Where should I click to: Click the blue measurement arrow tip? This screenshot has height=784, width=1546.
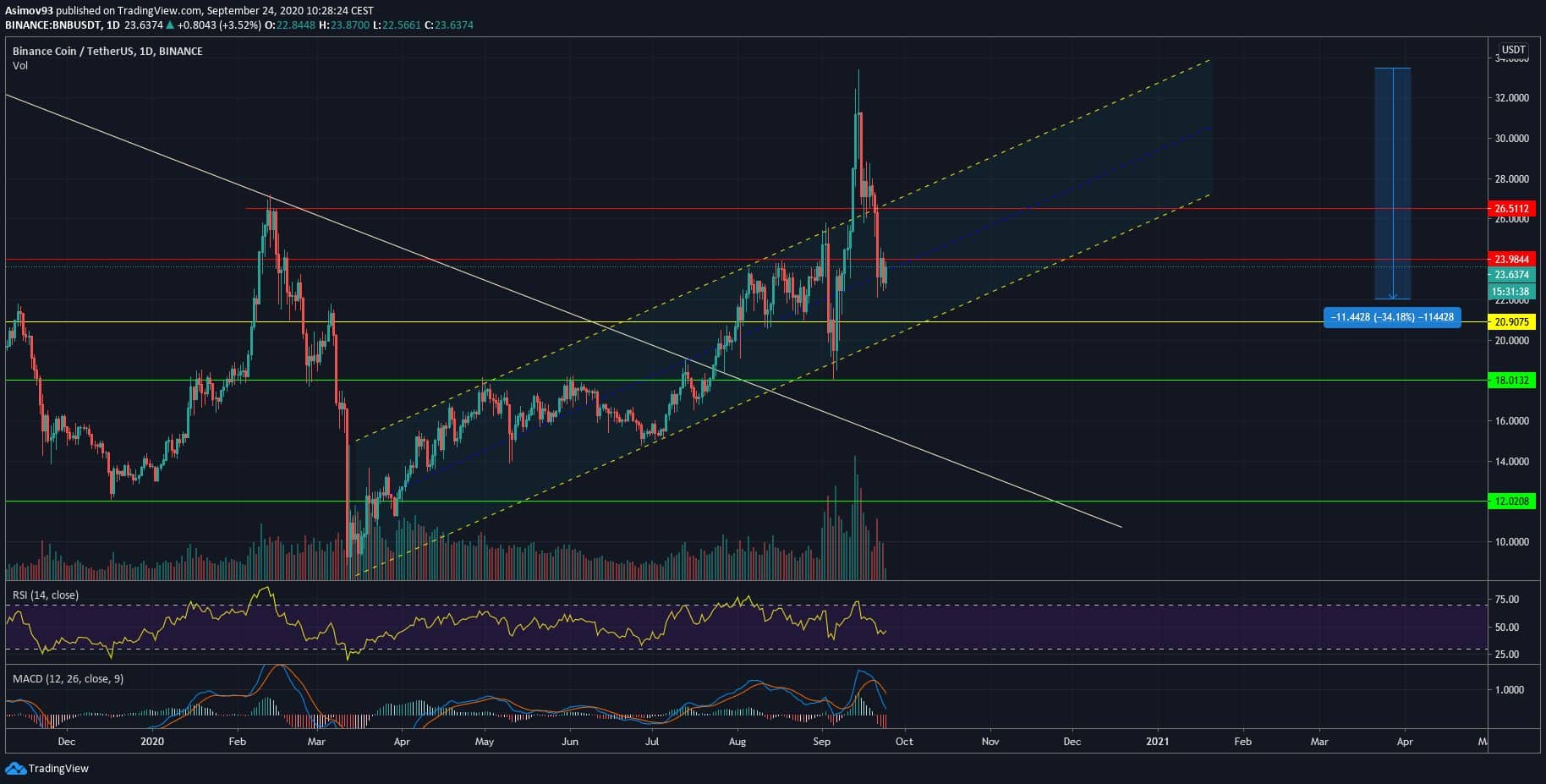pos(1392,297)
